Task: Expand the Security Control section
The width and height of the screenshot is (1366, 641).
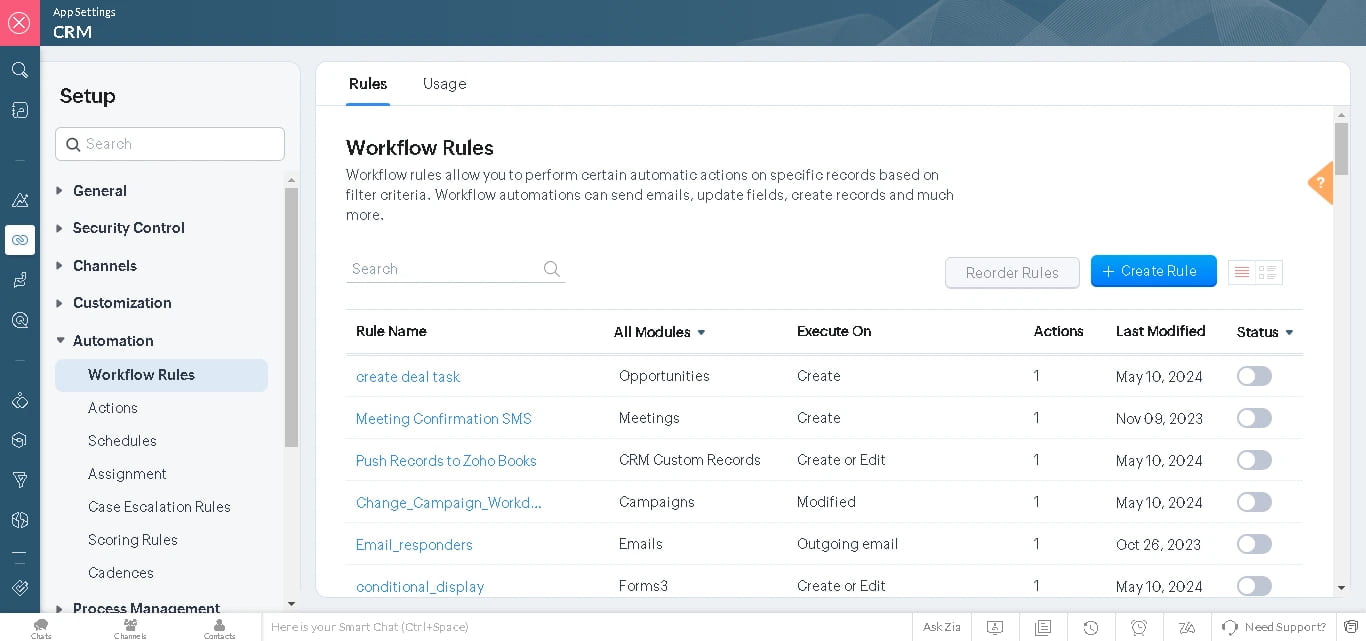Action: coord(128,228)
